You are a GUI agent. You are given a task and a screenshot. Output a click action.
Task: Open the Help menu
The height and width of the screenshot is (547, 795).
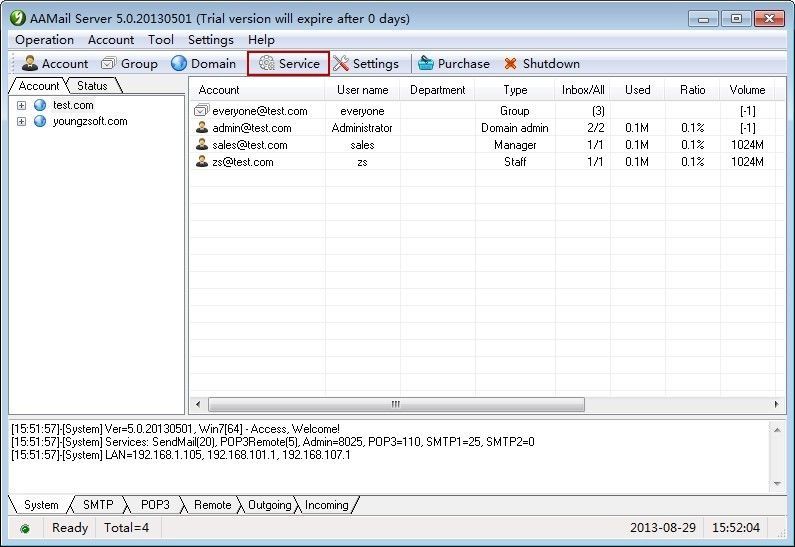point(261,40)
